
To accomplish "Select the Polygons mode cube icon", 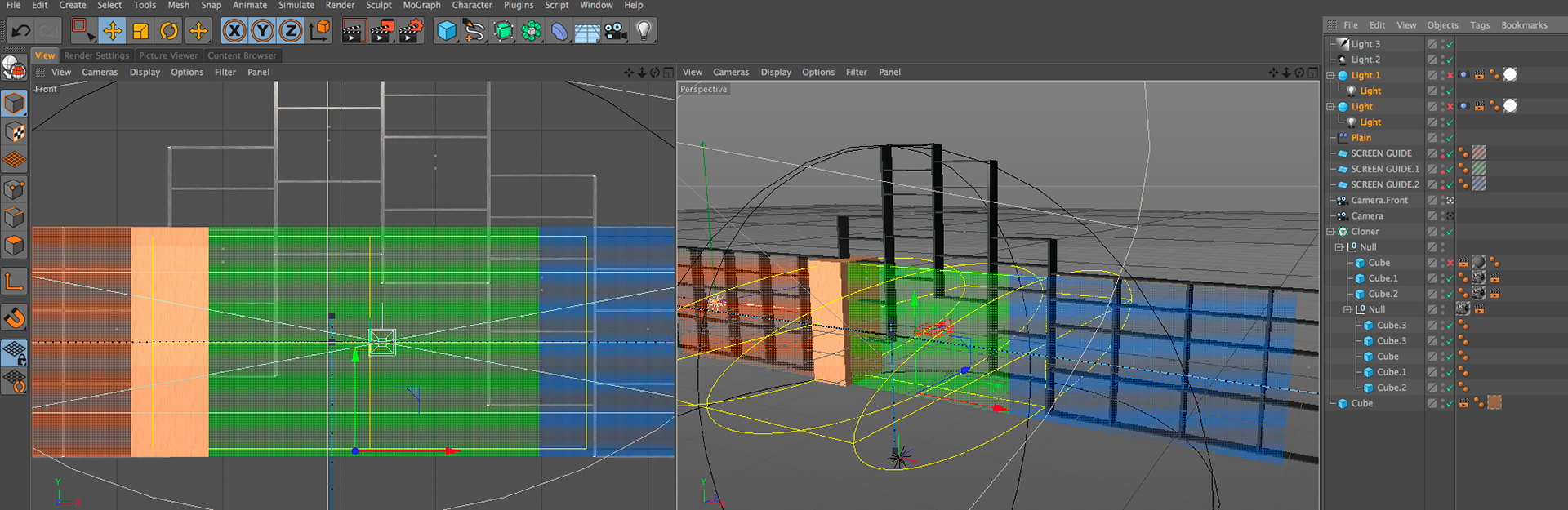I will (14, 246).
